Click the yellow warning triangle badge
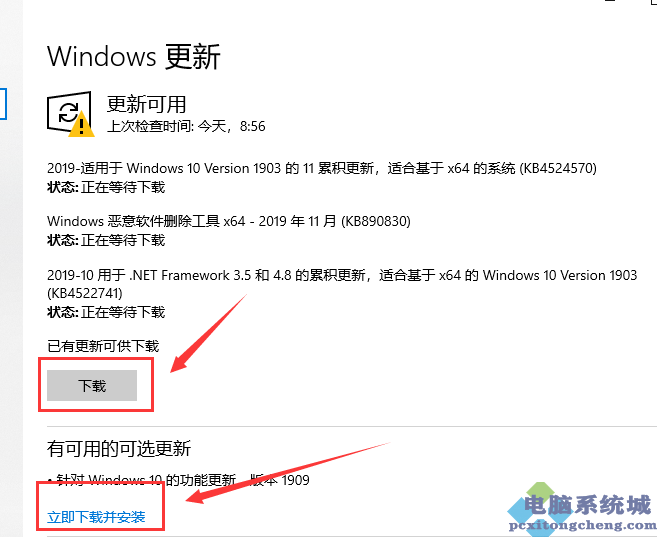Viewport: 657px width, 537px height. 81,124
